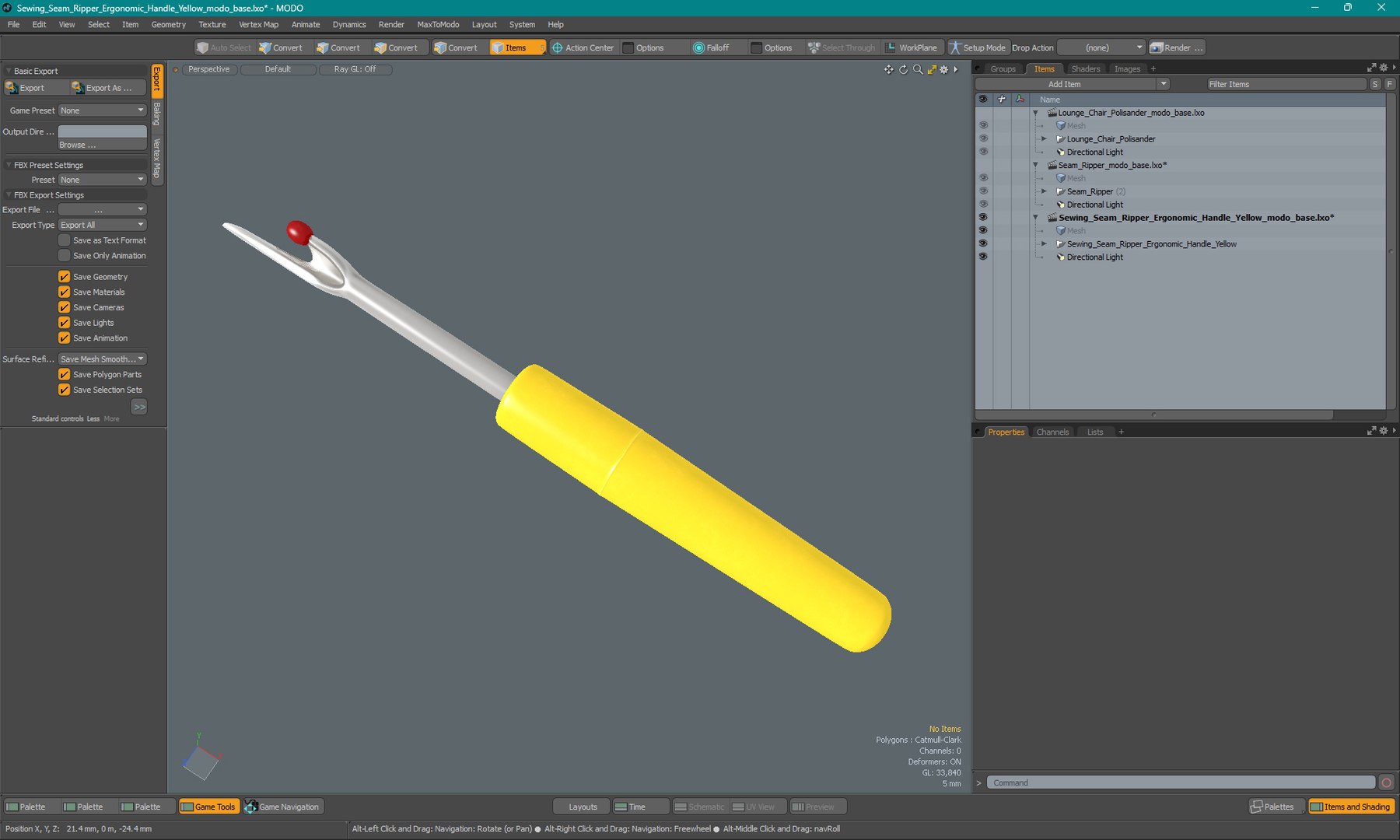Activate the Falloff tool
Screen dimensions: 1400x840
pyautogui.click(x=711, y=47)
